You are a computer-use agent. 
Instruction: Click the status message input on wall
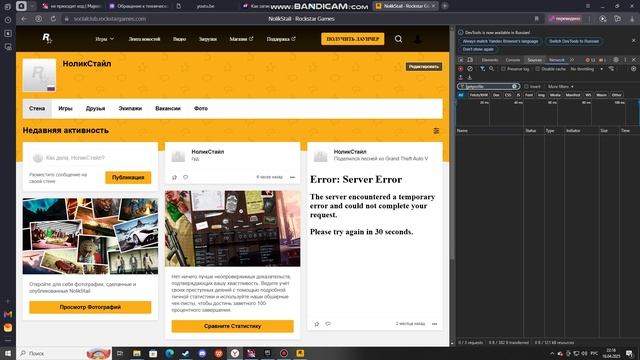click(90, 158)
